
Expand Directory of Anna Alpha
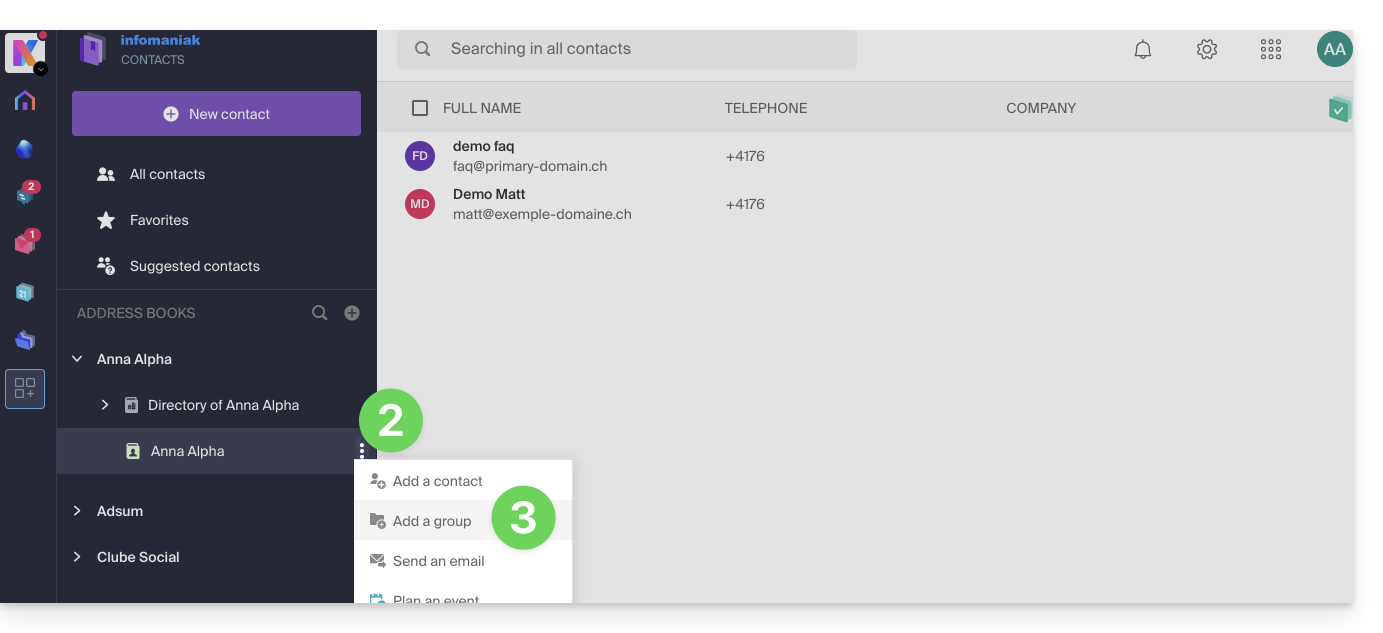pyautogui.click(x=105, y=405)
